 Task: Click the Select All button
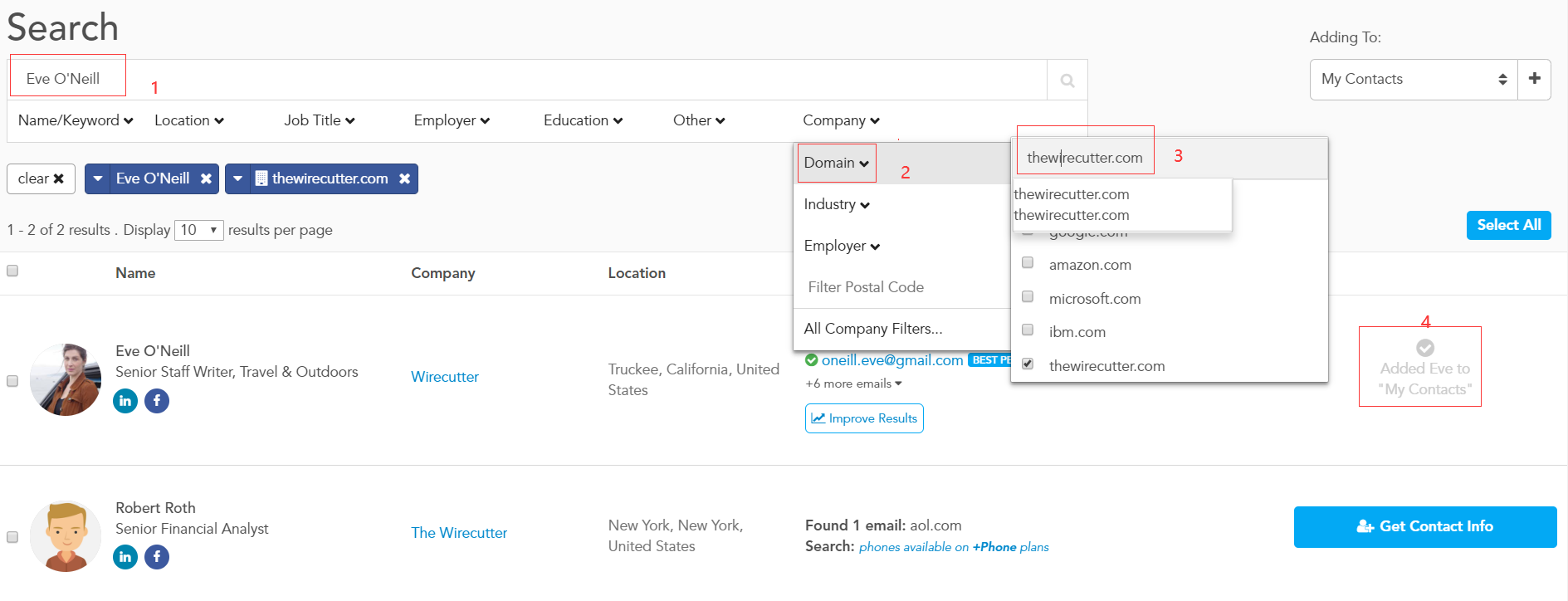[1508, 225]
